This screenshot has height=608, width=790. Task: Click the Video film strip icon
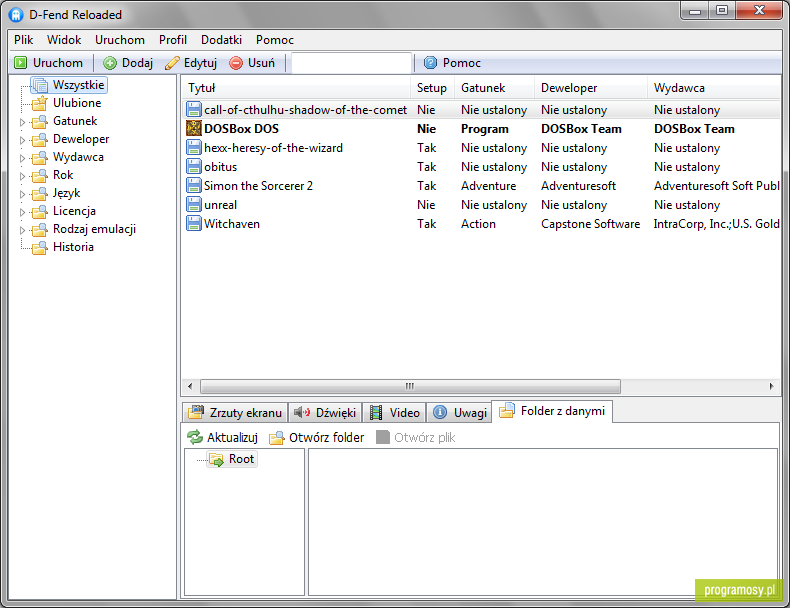[x=376, y=413]
